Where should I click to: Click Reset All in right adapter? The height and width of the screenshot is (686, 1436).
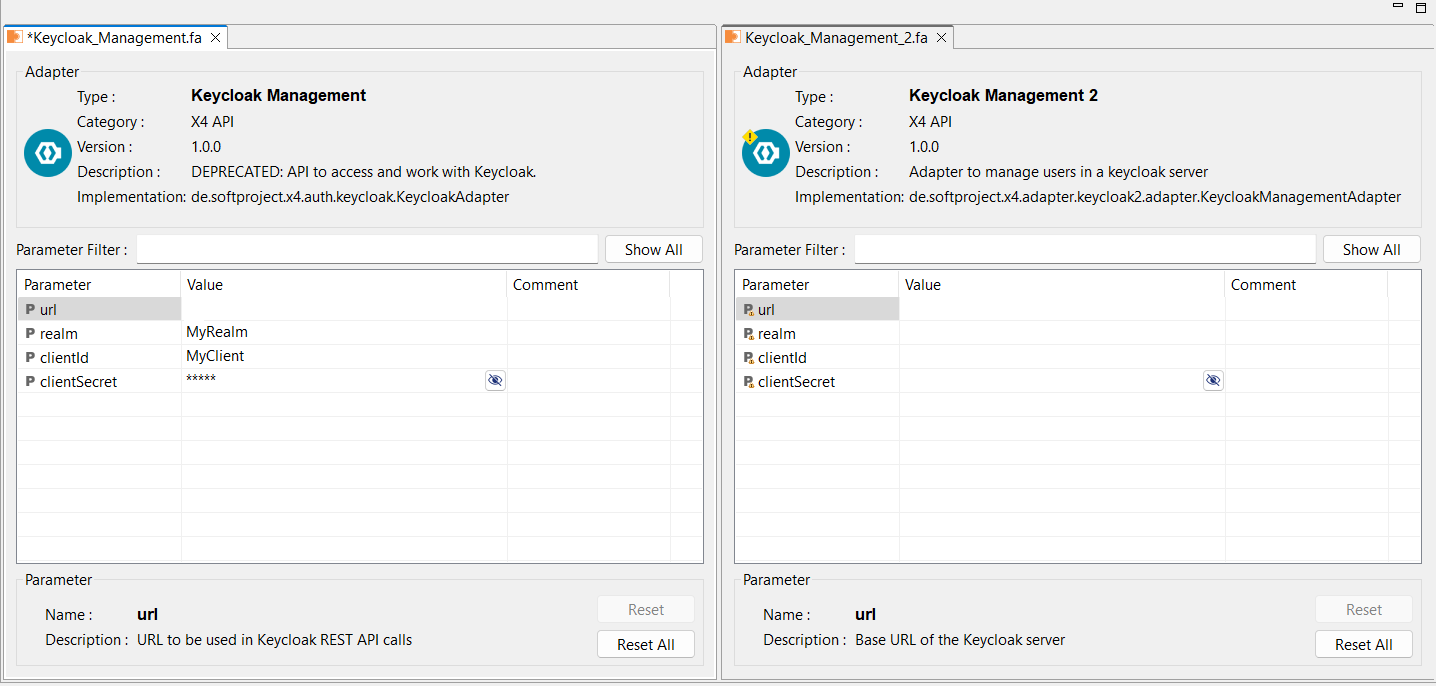coord(1364,645)
